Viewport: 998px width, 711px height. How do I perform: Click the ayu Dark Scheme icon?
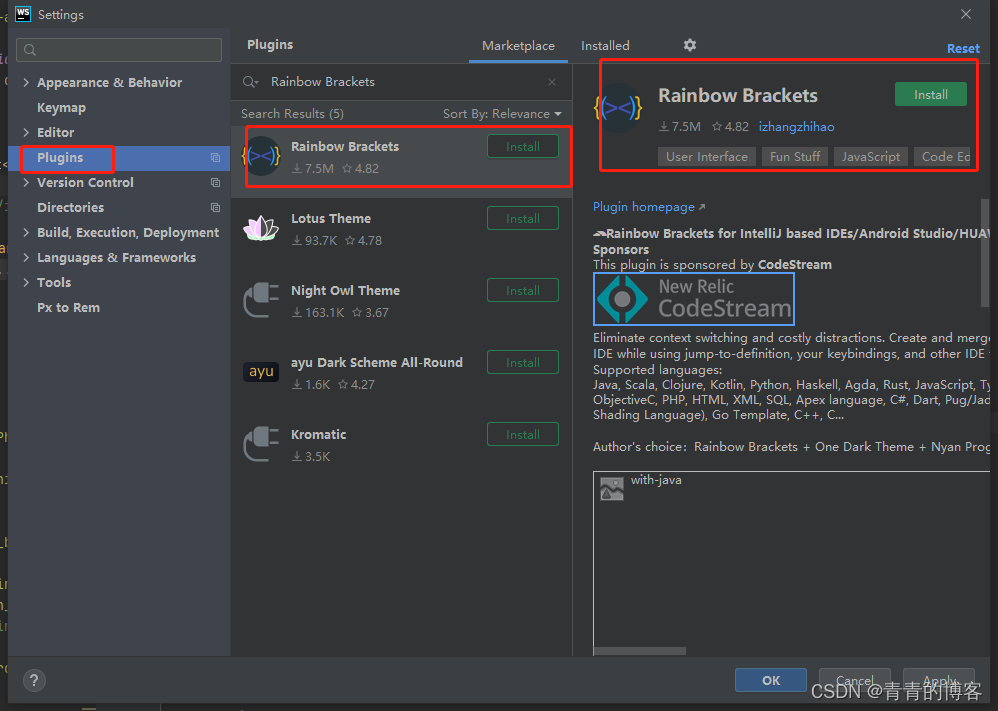261,371
